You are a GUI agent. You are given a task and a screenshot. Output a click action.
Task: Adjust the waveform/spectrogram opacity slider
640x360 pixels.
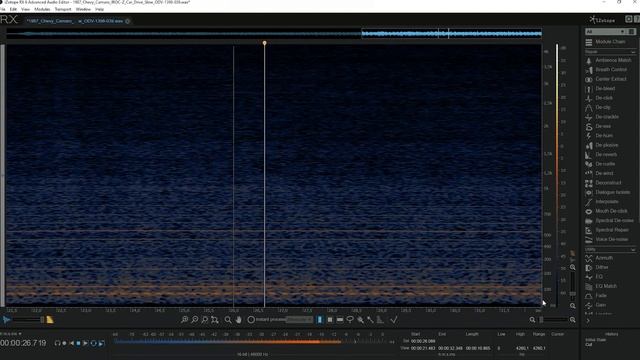(x=28, y=320)
